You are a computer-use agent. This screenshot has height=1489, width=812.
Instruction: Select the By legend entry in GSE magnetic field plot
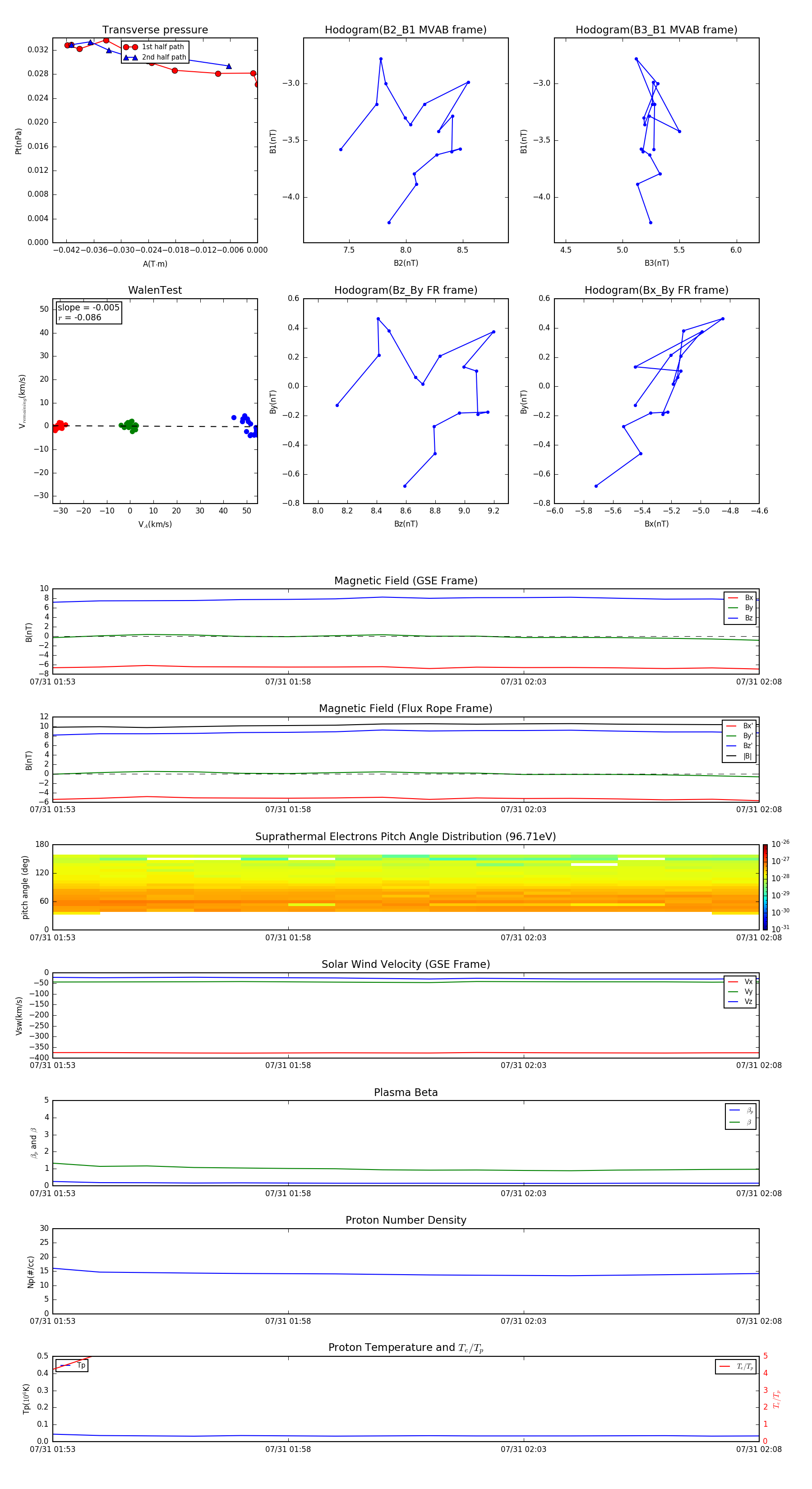point(740,608)
